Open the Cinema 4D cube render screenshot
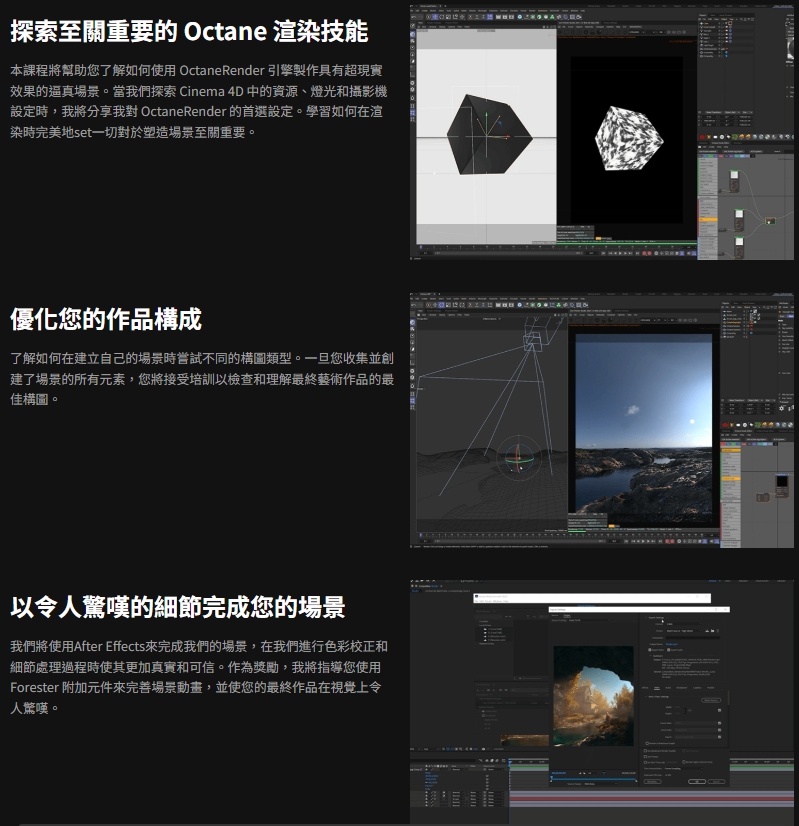799x826 pixels. [601, 132]
